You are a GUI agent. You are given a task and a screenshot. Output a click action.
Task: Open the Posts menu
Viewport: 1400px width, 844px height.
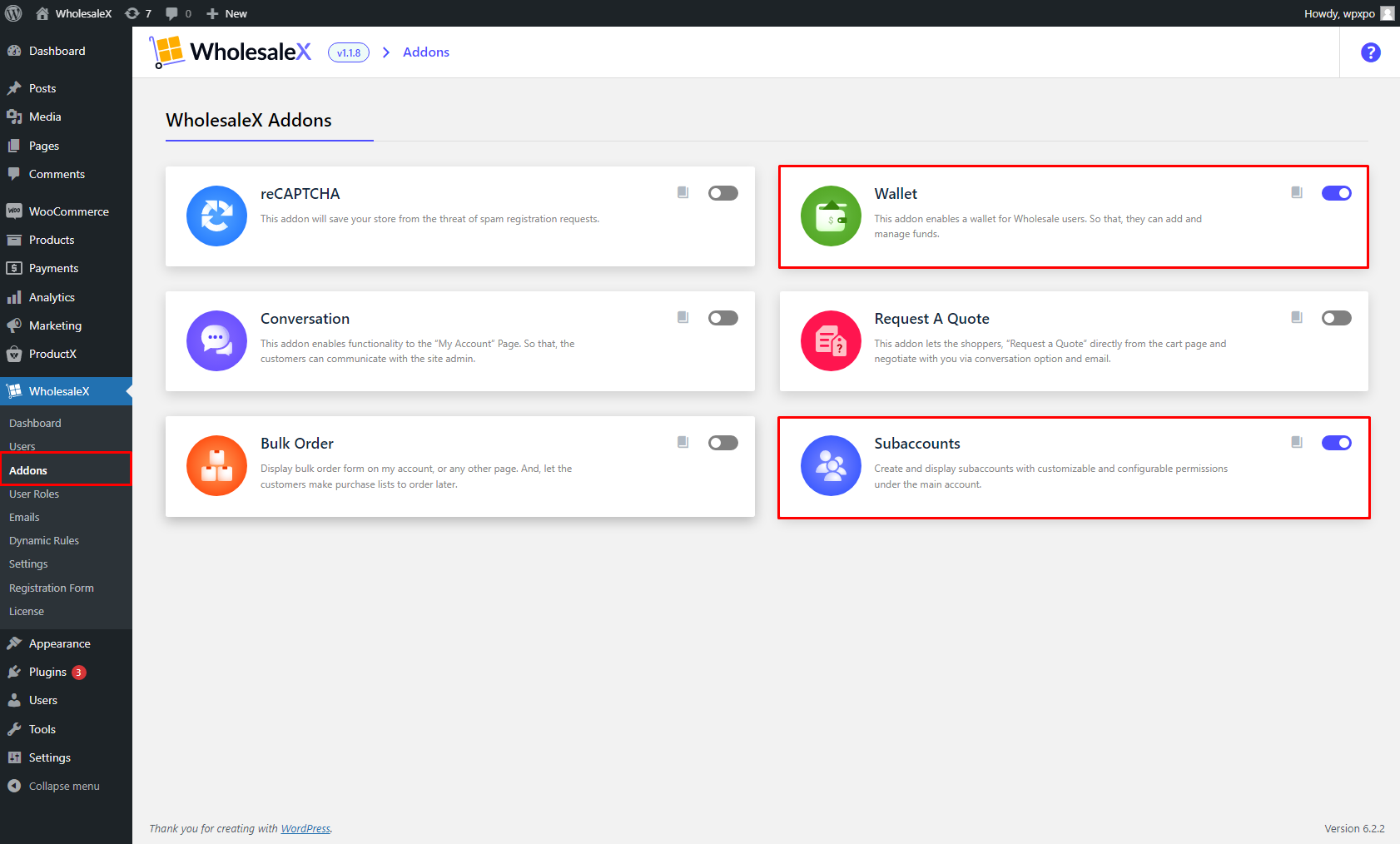66,88
